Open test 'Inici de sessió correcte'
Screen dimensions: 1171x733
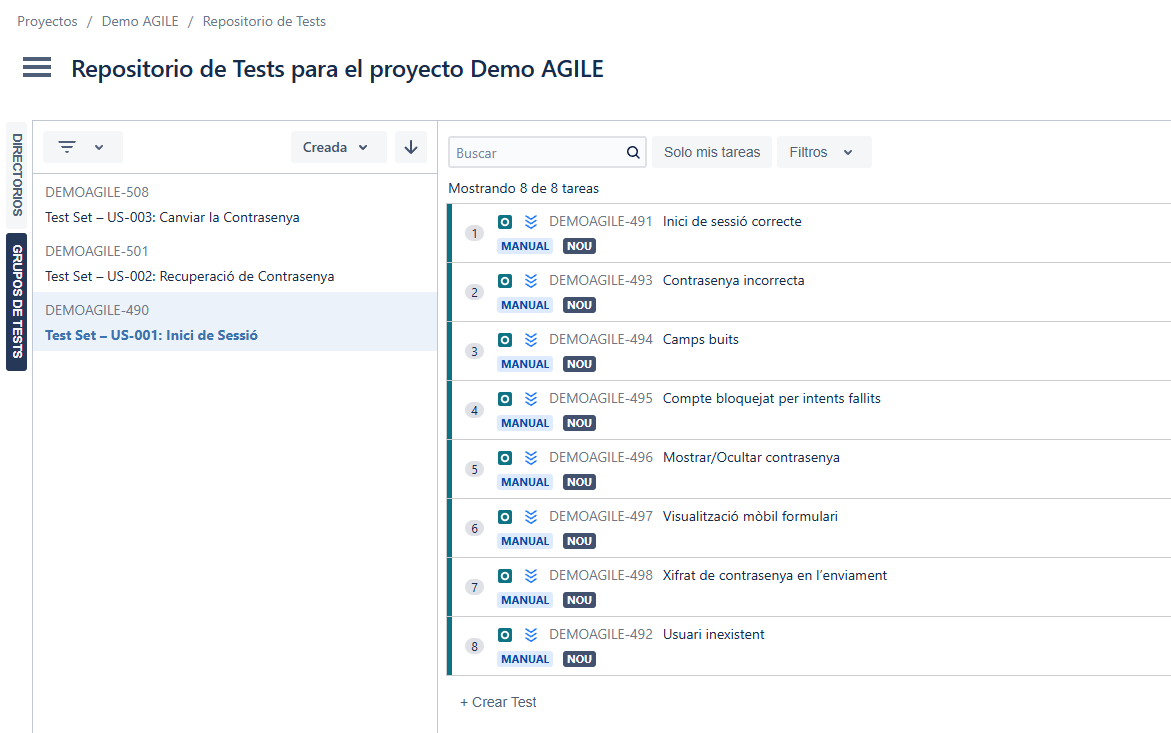[x=732, y=222]
